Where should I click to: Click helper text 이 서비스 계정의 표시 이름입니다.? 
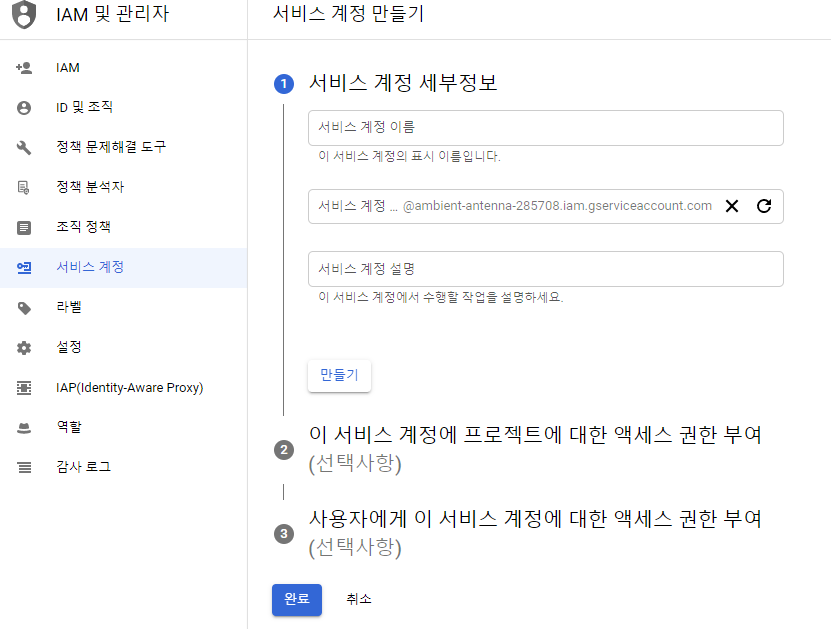409,156
